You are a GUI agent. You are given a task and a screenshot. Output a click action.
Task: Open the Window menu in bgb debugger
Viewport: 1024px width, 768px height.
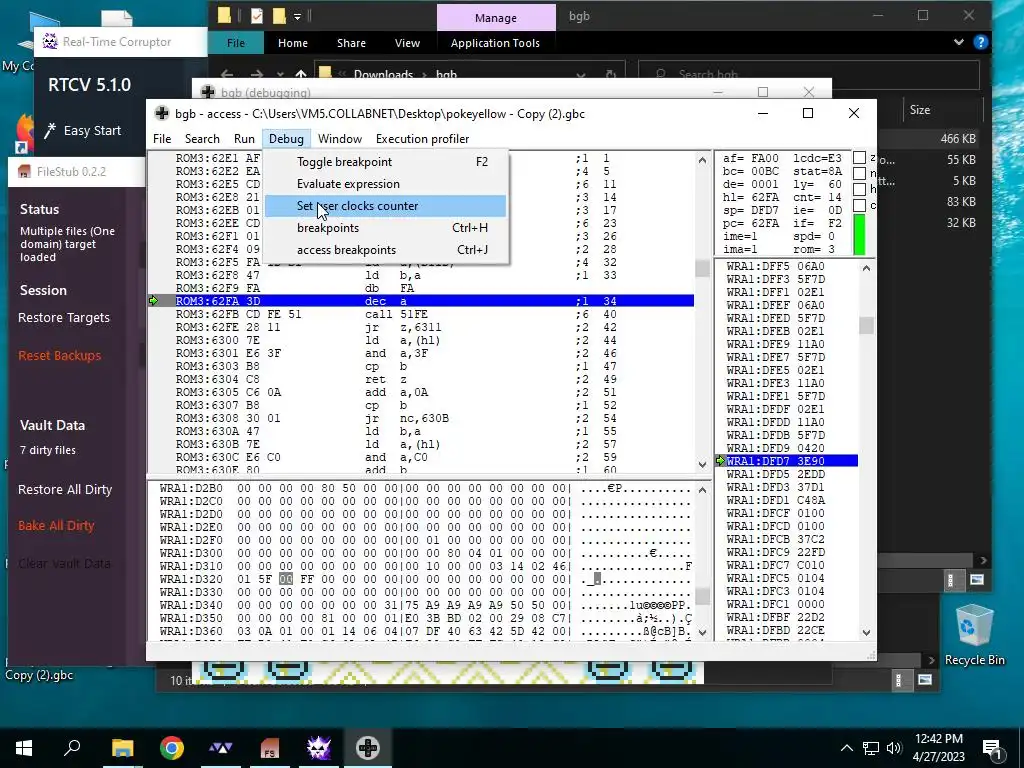pos(340,138)
